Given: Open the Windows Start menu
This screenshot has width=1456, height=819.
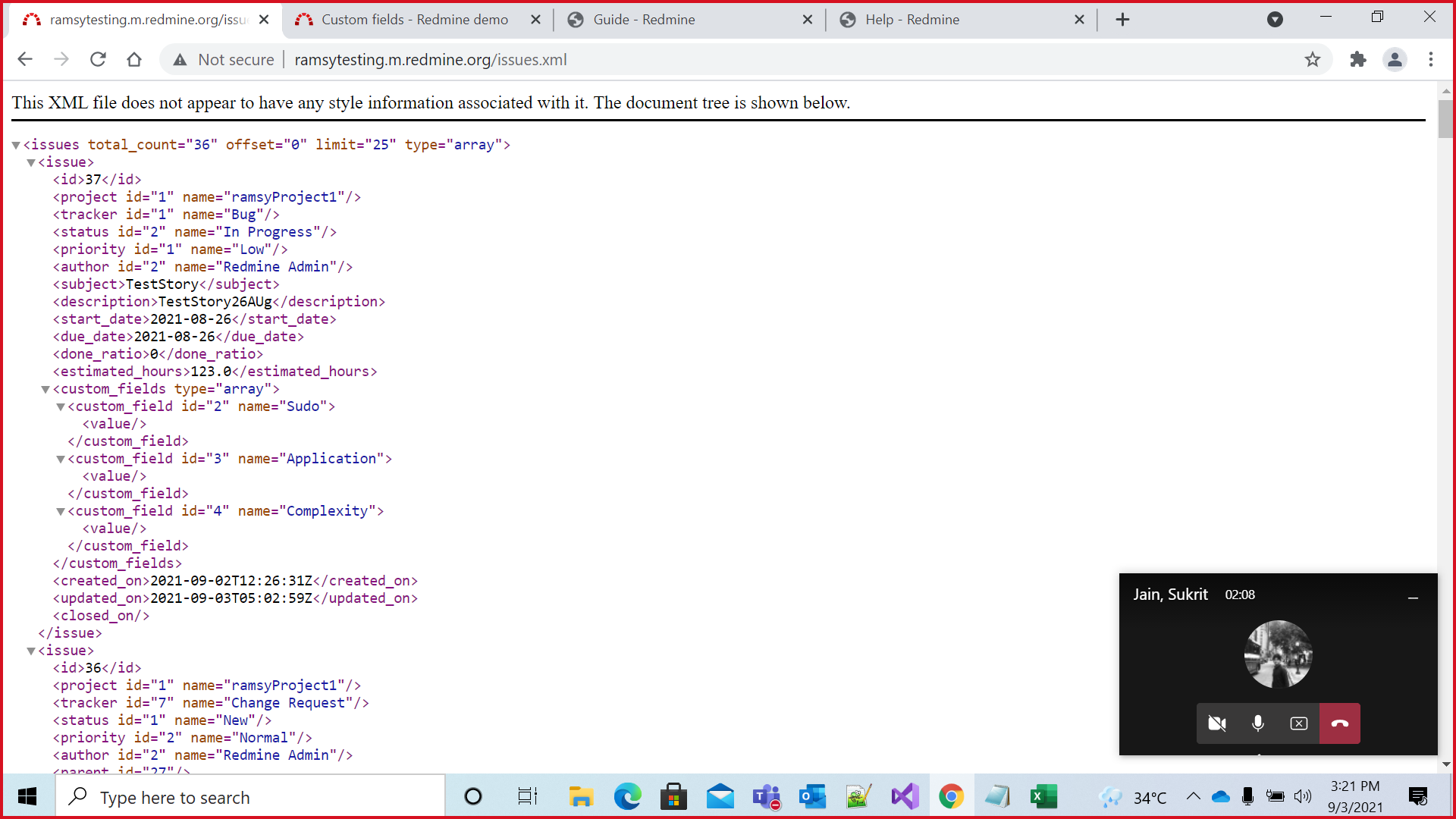Looking at the screenshot, I should 27,797.
